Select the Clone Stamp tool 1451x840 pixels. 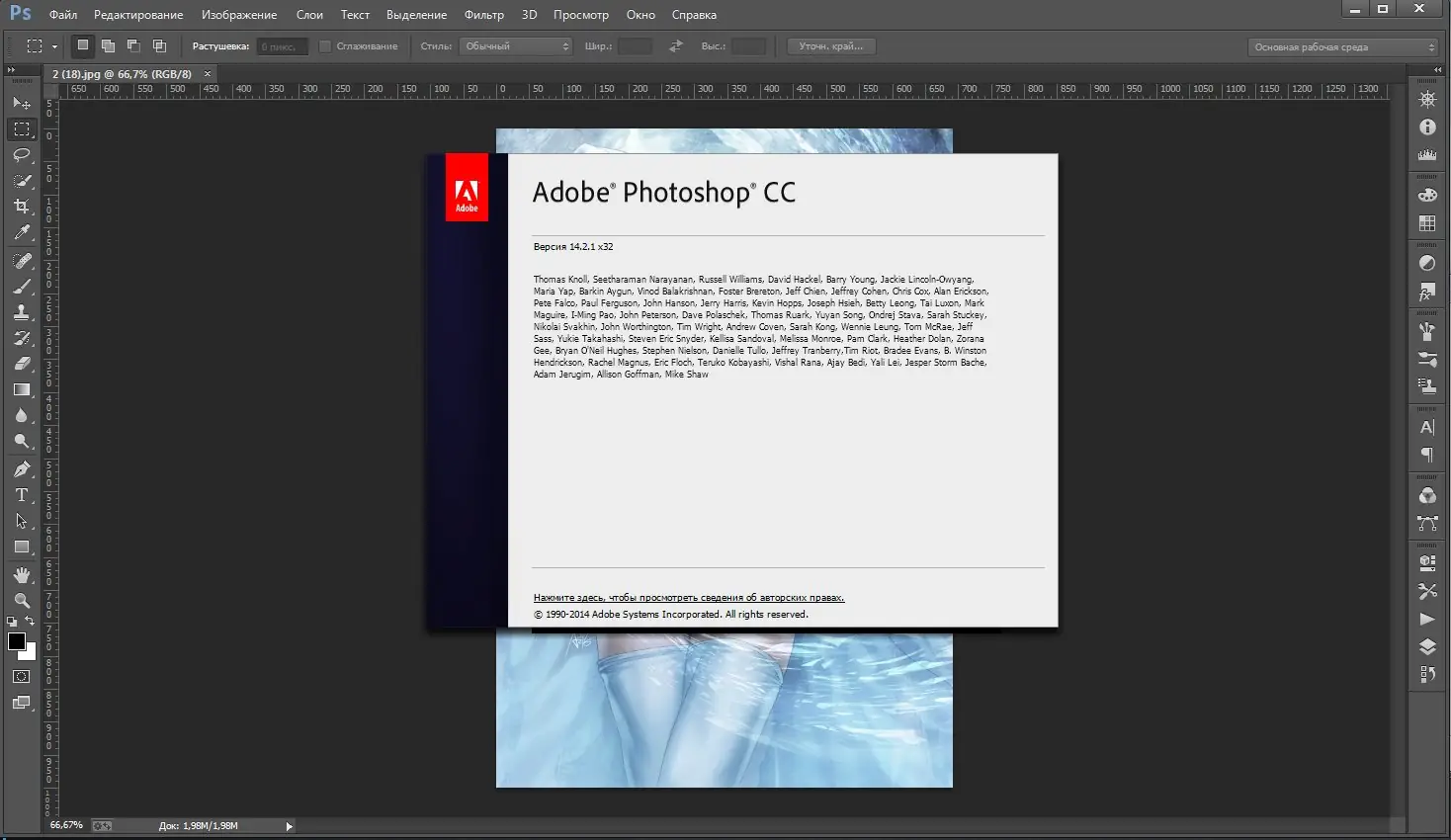(x=22, y=312)
